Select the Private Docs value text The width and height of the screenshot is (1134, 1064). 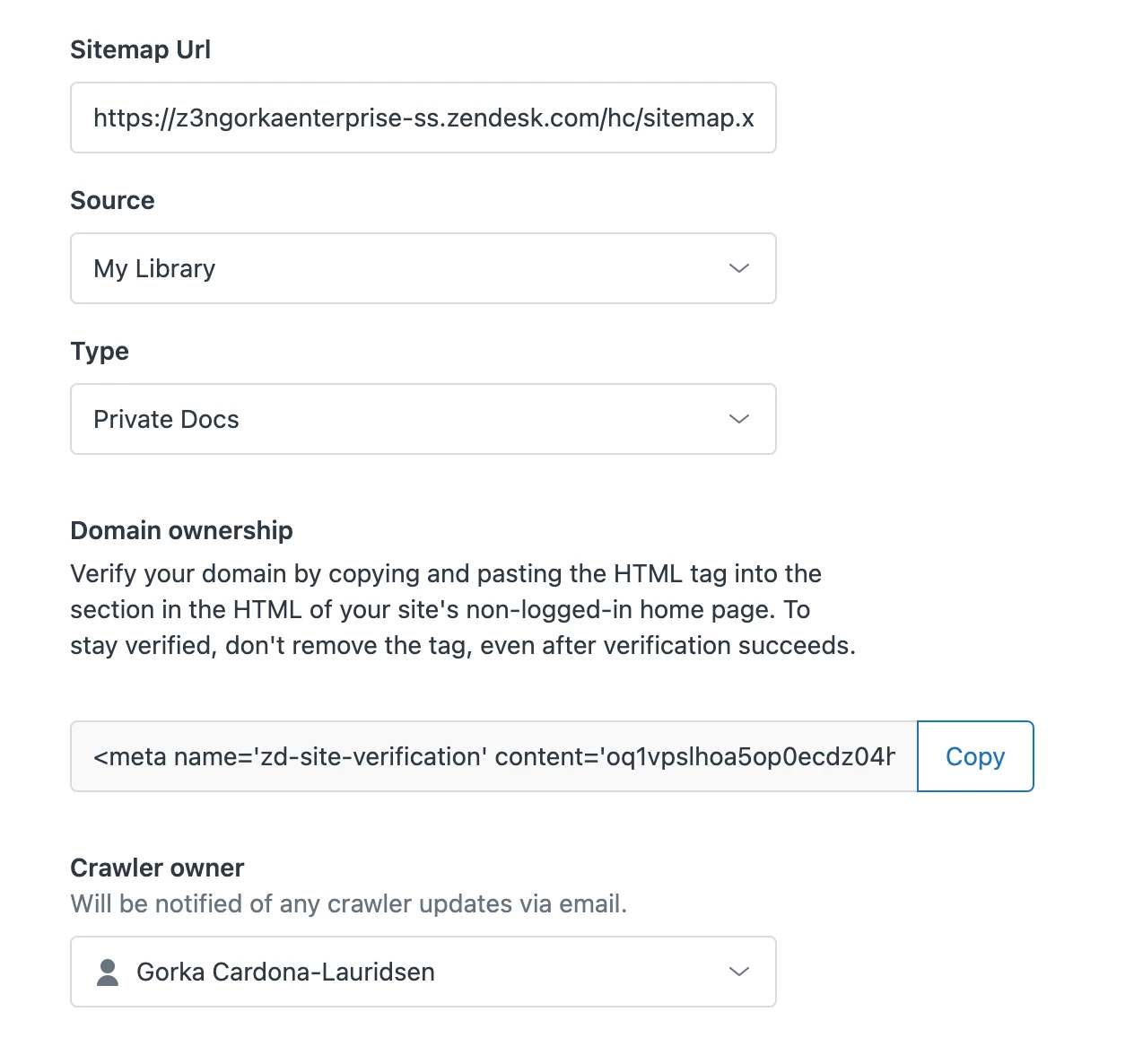tap(166, 419)
